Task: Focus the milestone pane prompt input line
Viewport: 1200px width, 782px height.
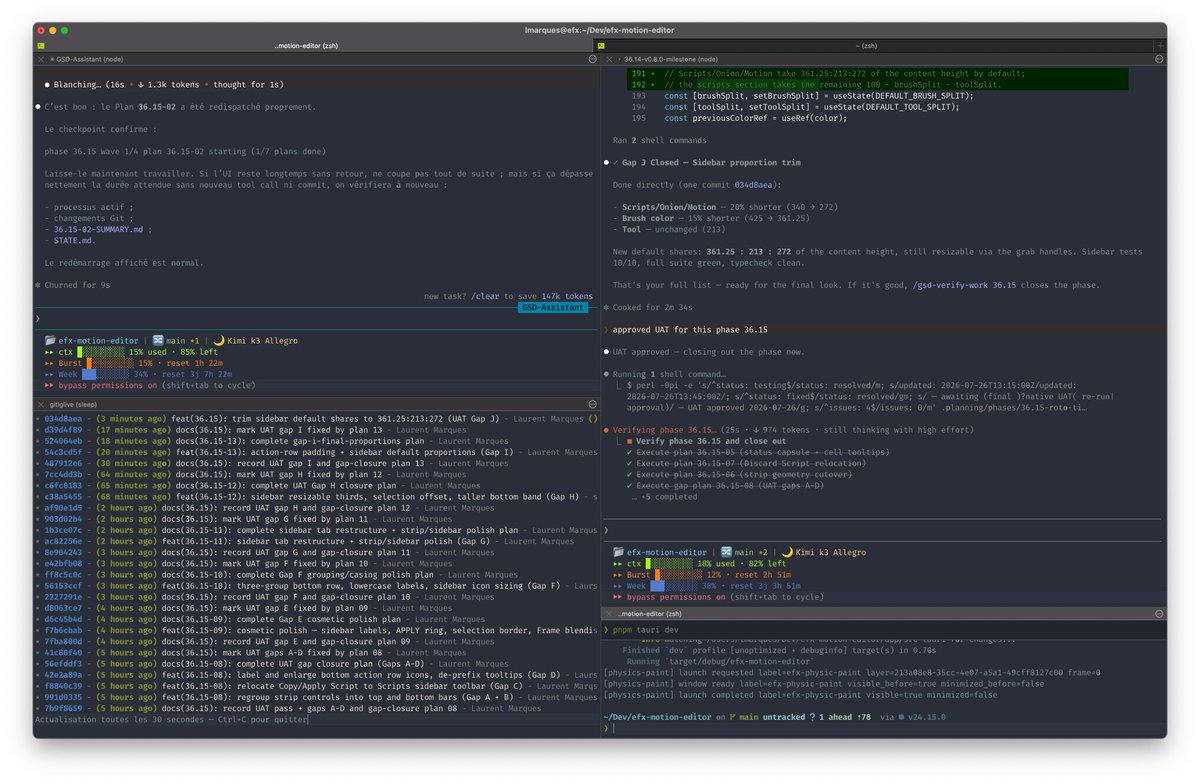Action: click(x=882, y=530)
